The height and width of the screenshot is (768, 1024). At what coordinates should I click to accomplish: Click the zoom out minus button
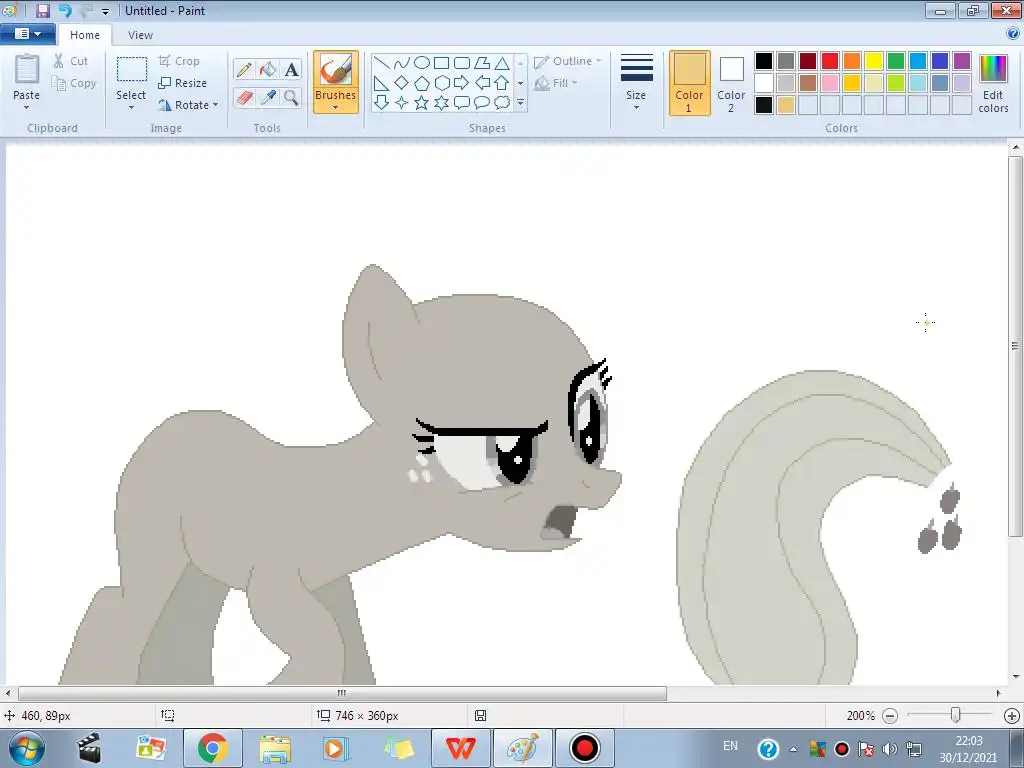click(x=889, y=716)
